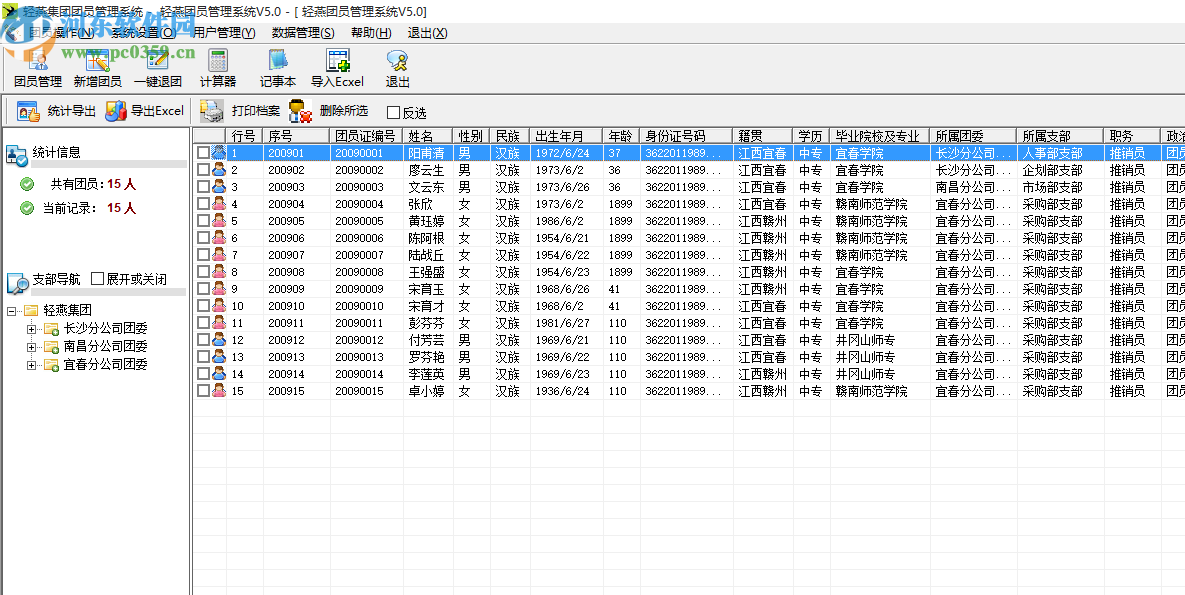Open the 记事本 notepad icon
Screen dimensions: 1185x595
tap(277, 68)
